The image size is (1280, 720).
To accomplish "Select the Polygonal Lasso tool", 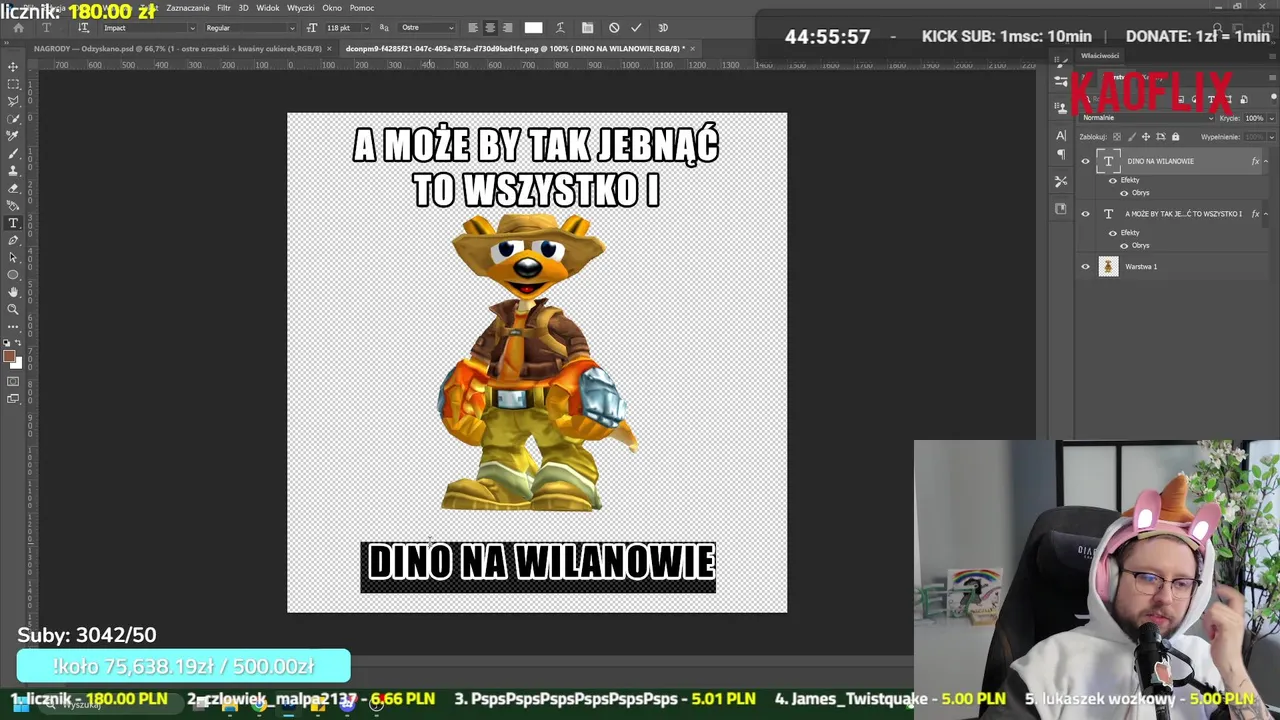I will click(x=13, y=101).
